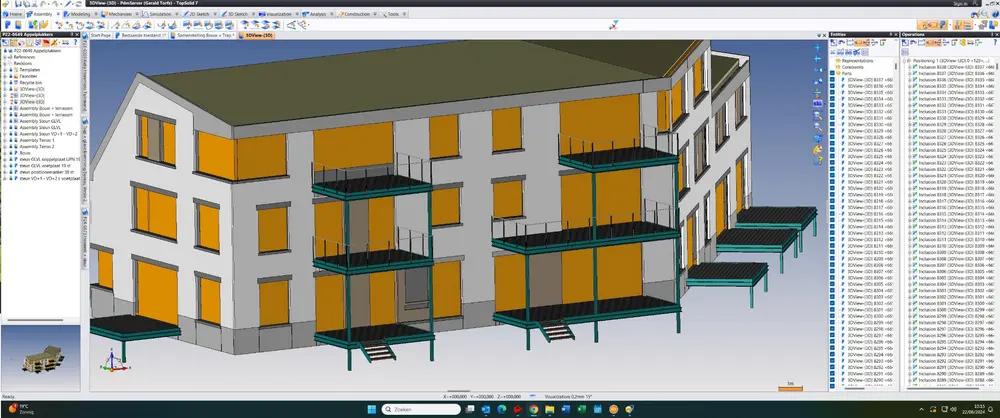Open the Tools ribbon tab
This screenshot has width=1000, height=418.
pyautogui.click(x=393, y=14)
